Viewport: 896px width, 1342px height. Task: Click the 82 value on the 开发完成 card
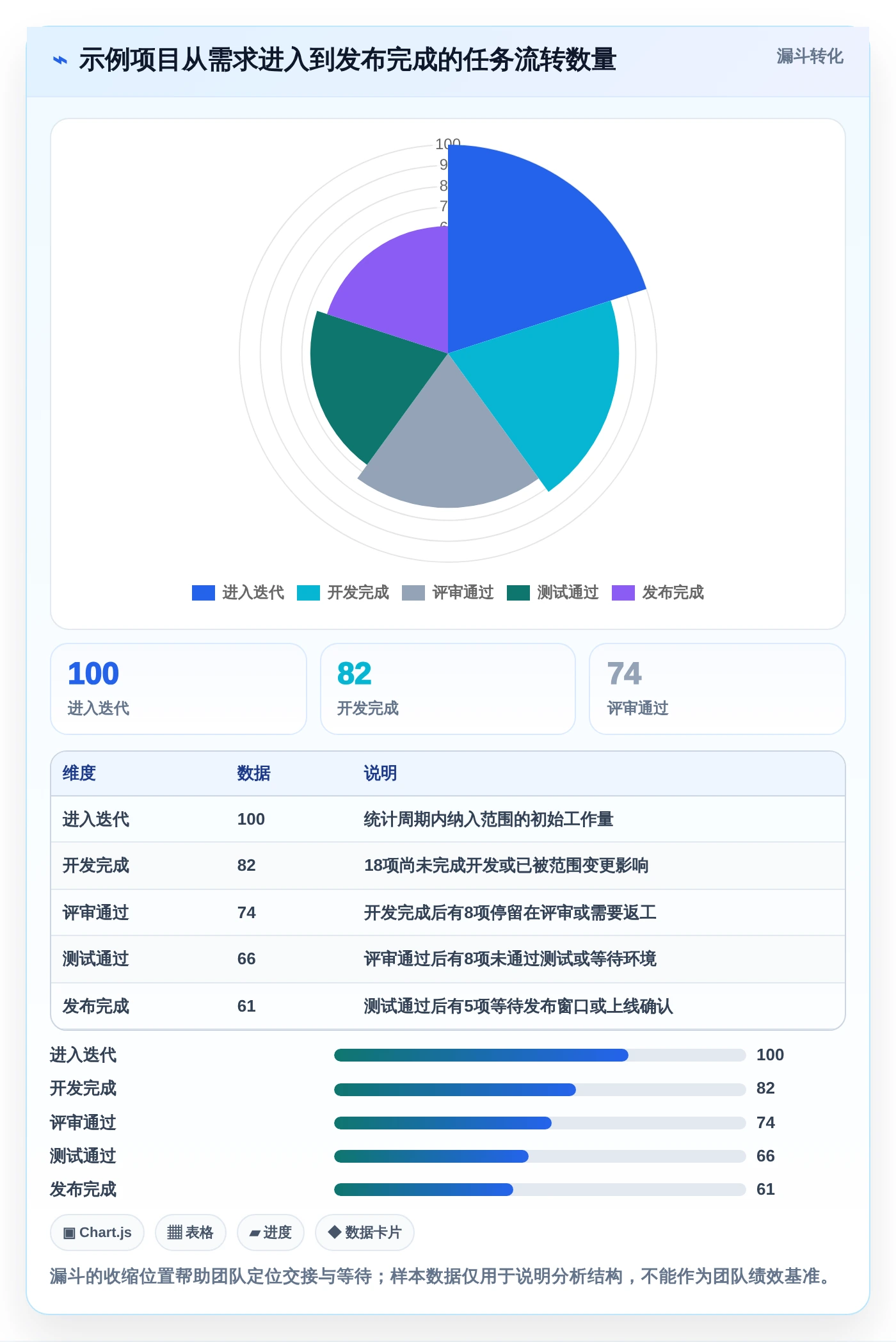[x=355, y=674]
